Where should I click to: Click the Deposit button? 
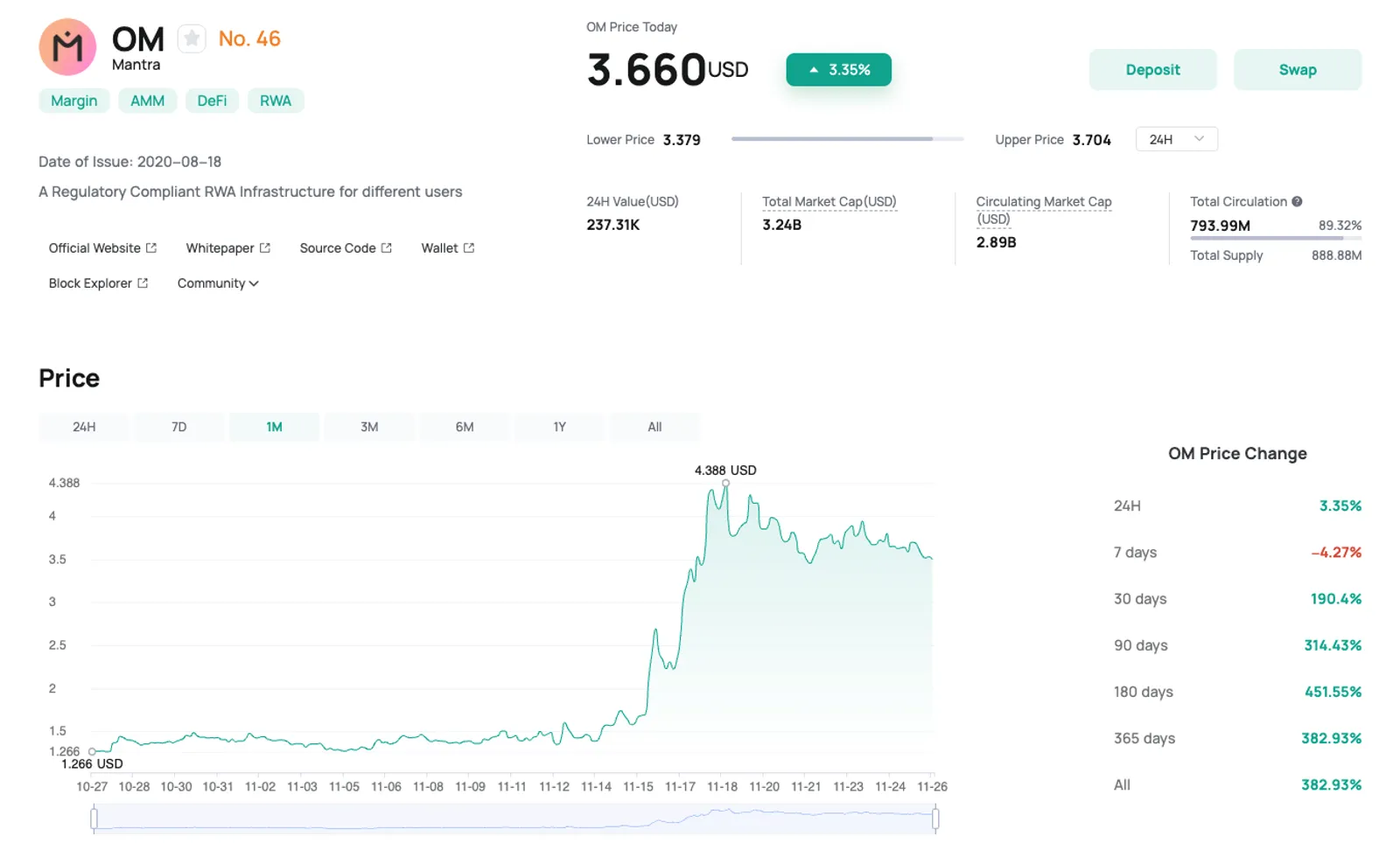(x=1152, y=70)
